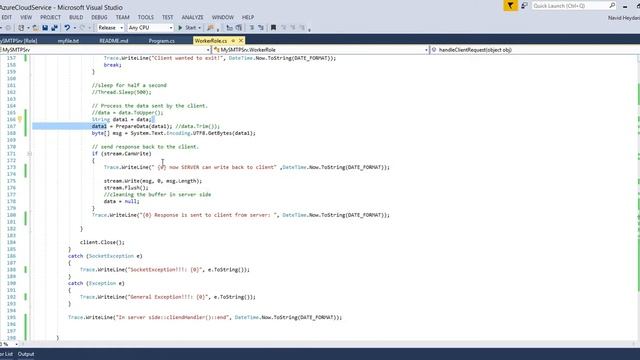Switch to the Program.cs tab
This screenshot has width=640, height=360.
[x=162, y=41]
